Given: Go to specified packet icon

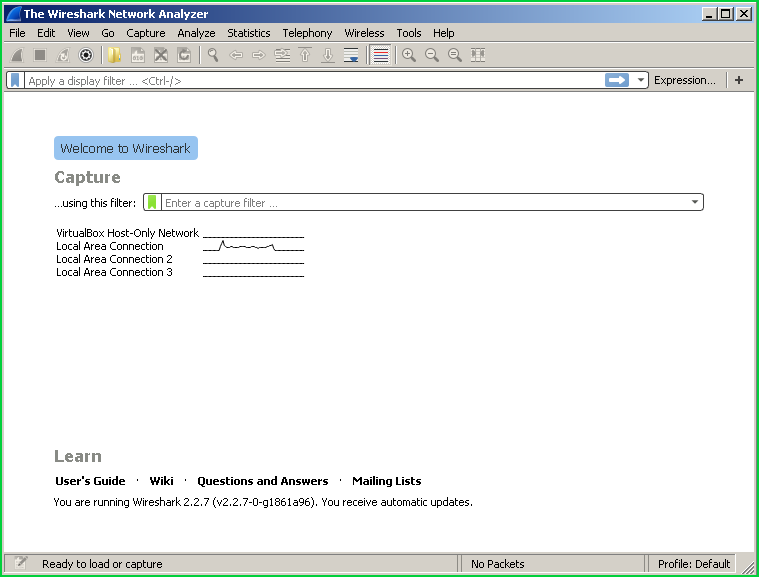Looking at the screenshot, I should 282,55.
